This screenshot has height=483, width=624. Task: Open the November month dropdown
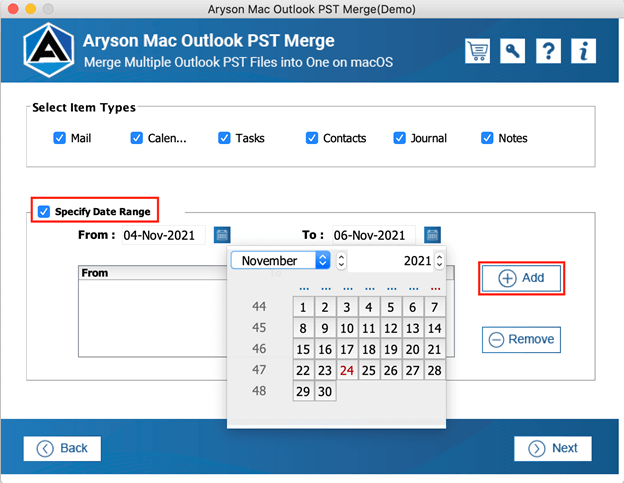pyautogui.click(x=280, y=261)
